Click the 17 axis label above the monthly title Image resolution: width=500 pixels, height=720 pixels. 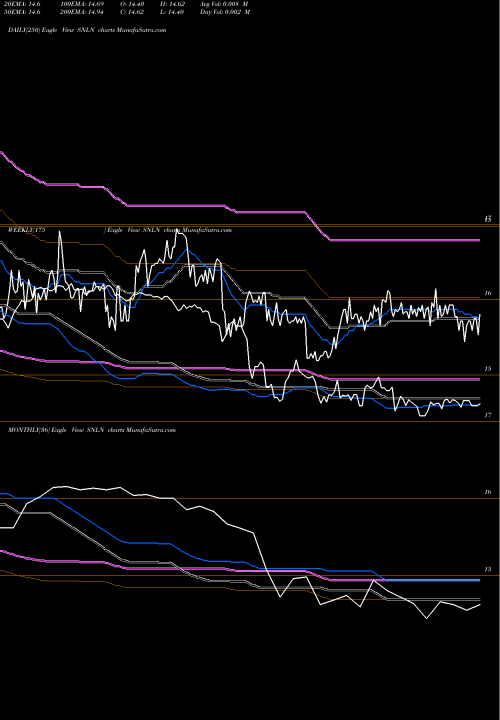(488, 415)
